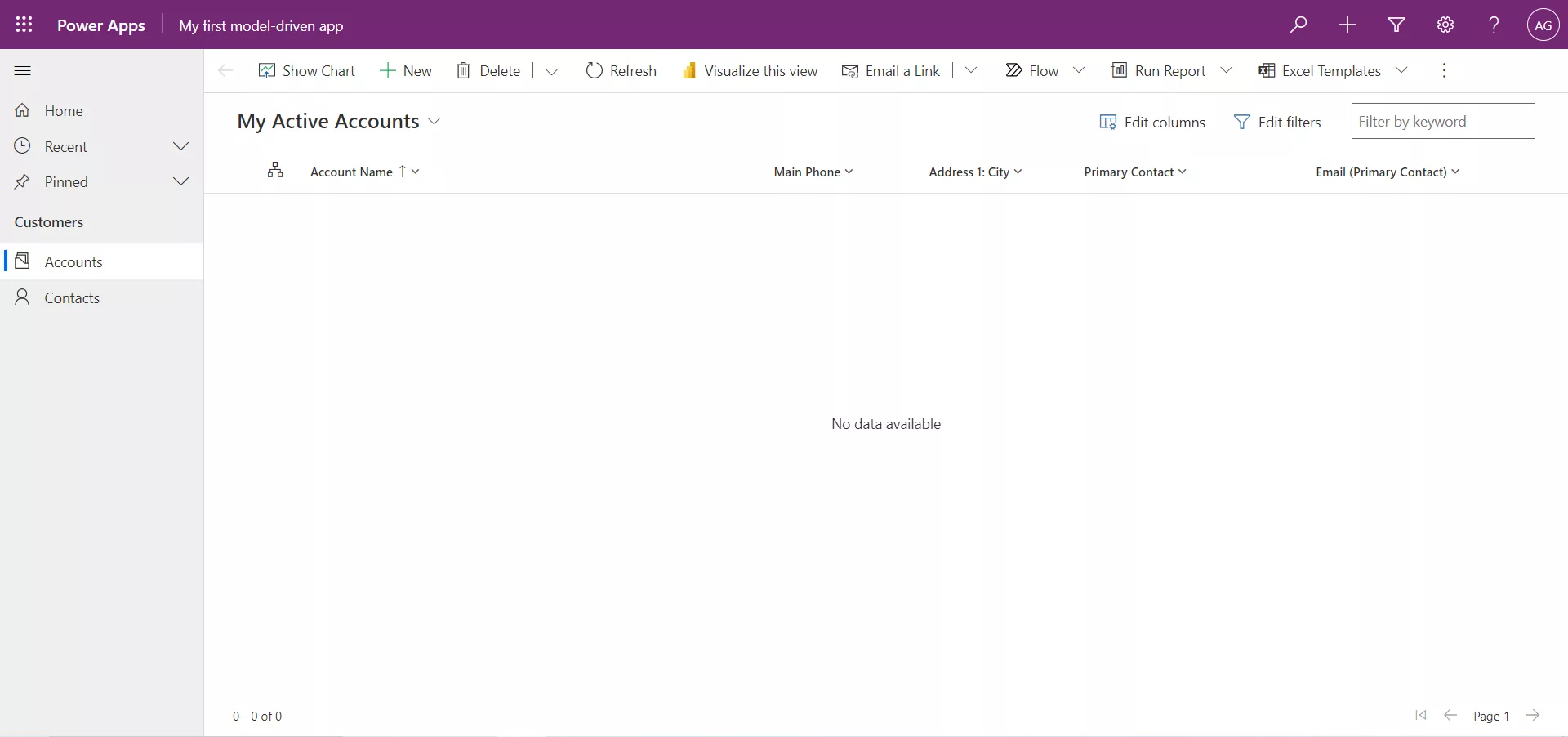1568x737 pixels.
Task: Expand the My Active Accounts view selector
Action: (x=434, y=121)
